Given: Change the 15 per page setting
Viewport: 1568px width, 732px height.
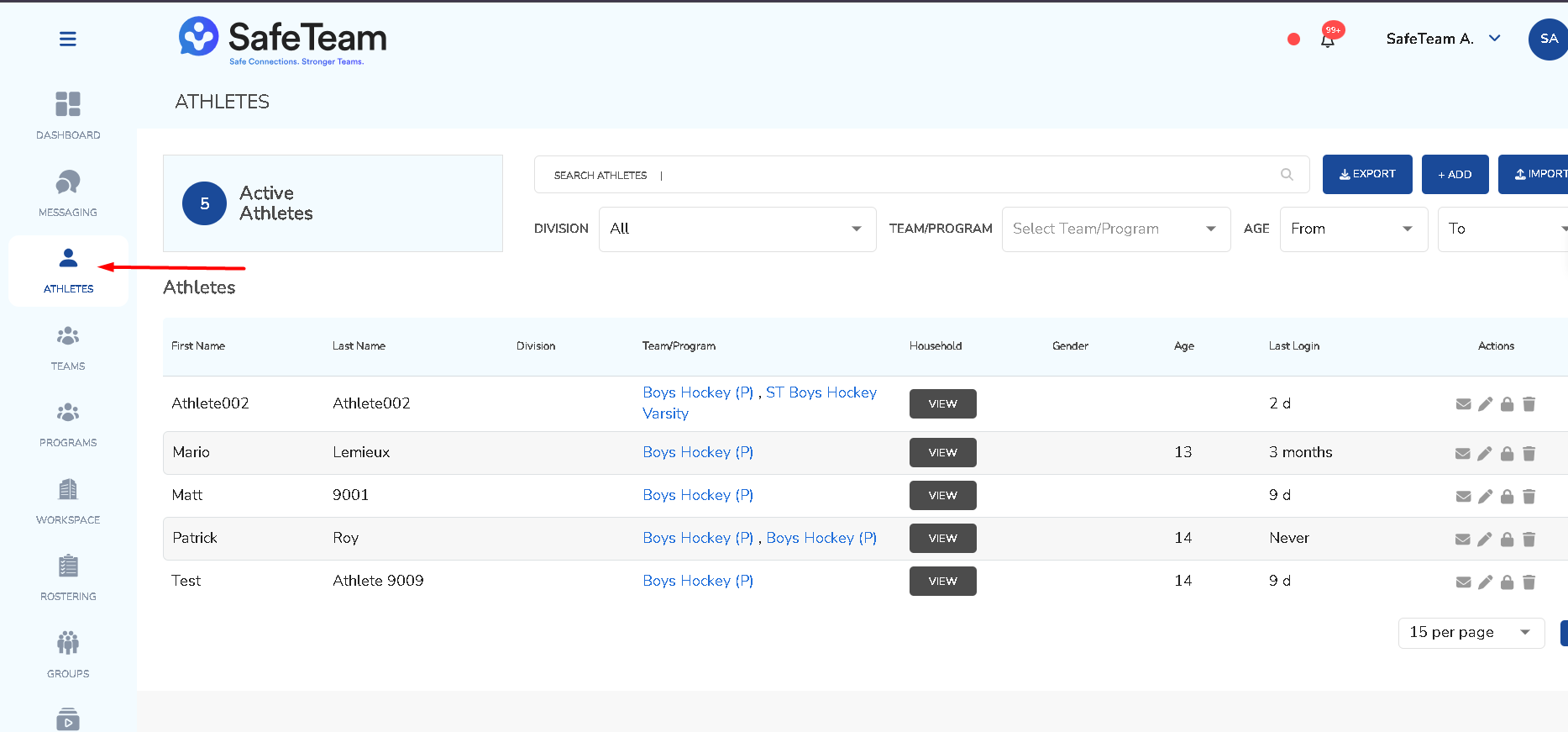Looking at the screenshot, I should point(1471,632).
